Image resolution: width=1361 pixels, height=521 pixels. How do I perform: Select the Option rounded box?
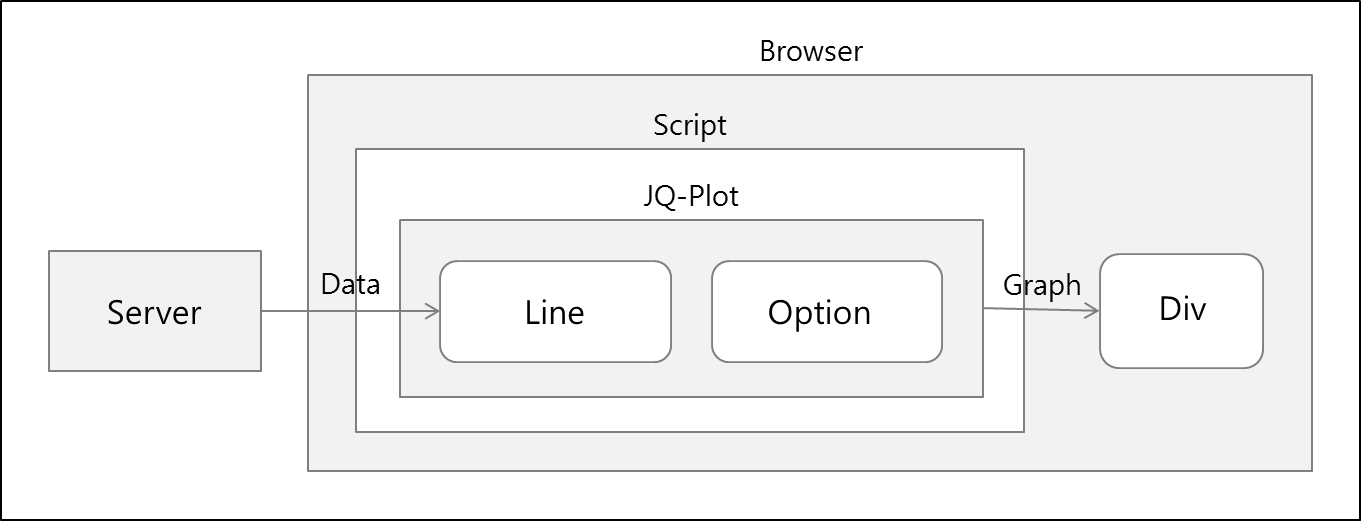(x=827, y=311)
